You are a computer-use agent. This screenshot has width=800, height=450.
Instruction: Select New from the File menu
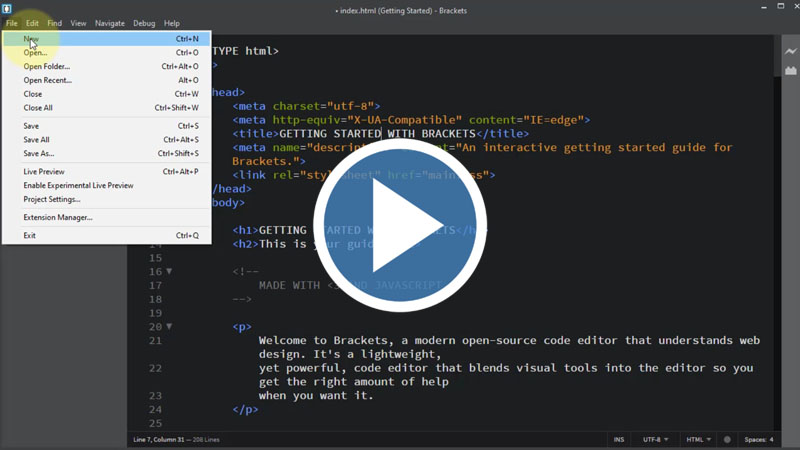coord(31,39)
